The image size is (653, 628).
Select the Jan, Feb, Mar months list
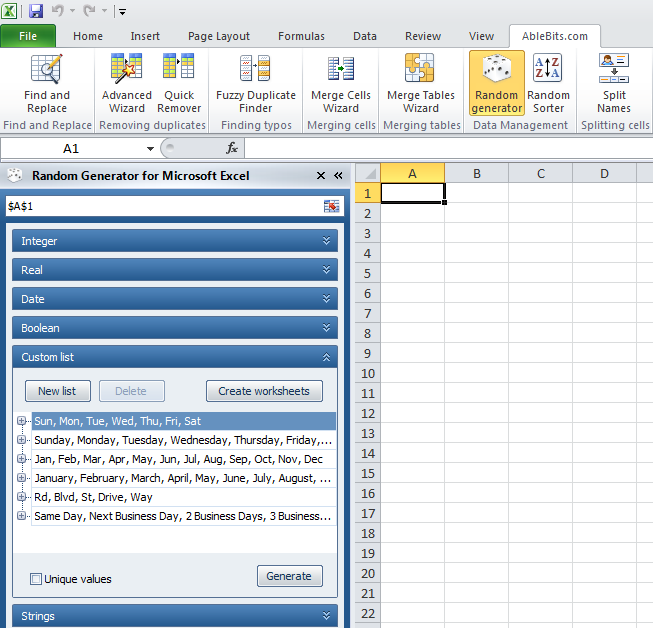point(184,459)
